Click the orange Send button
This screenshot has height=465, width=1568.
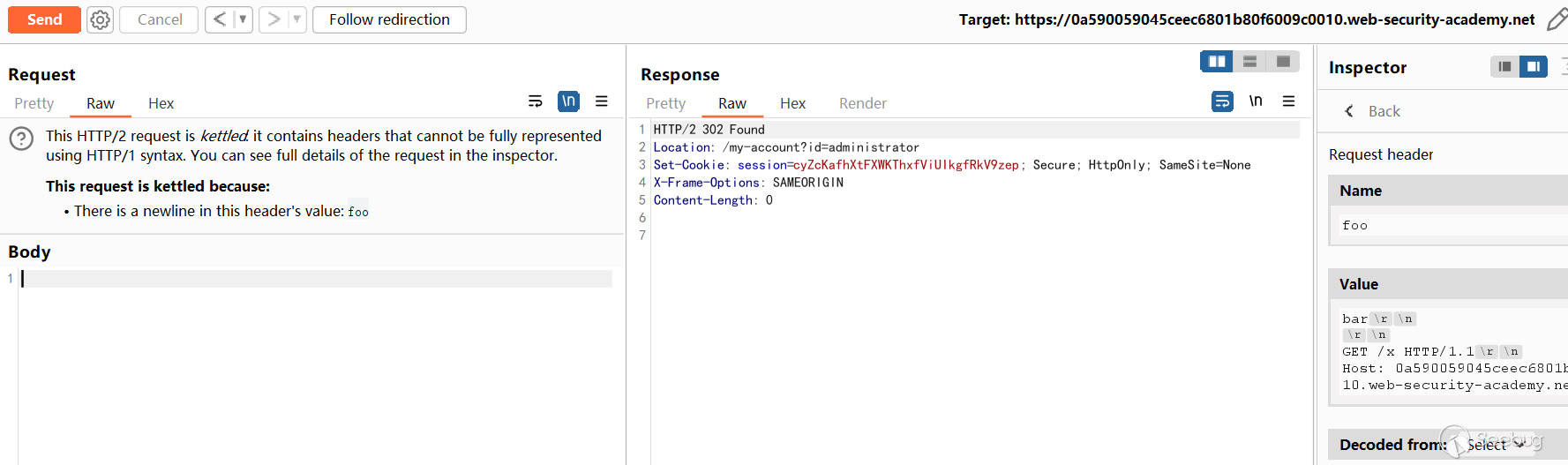pyautogui.click(x=44, y=19)
